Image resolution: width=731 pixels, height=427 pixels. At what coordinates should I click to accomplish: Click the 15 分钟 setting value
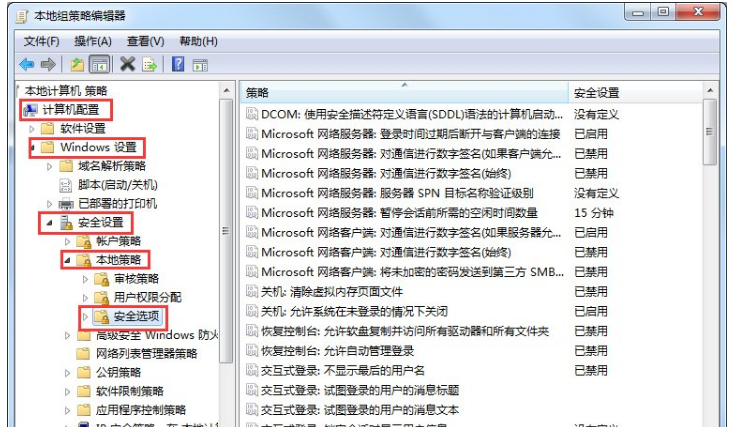pyautogui.click(x=593, y=213)
